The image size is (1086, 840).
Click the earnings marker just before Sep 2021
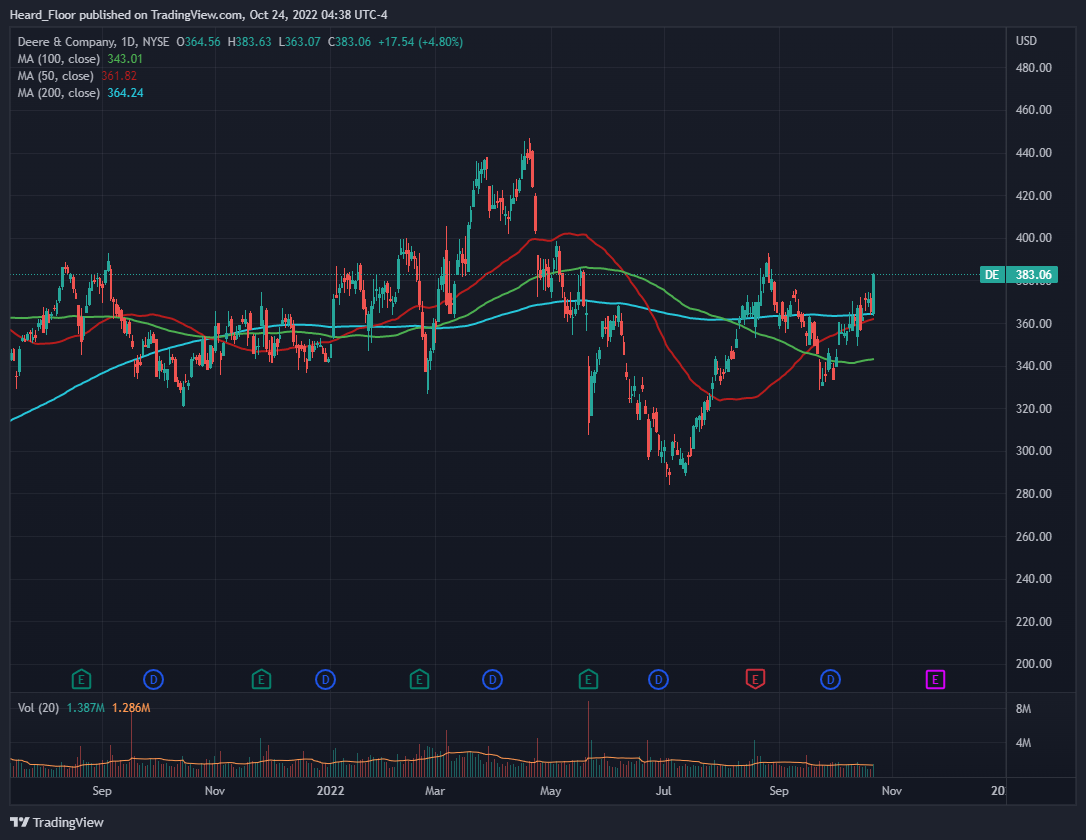point(81,679)
